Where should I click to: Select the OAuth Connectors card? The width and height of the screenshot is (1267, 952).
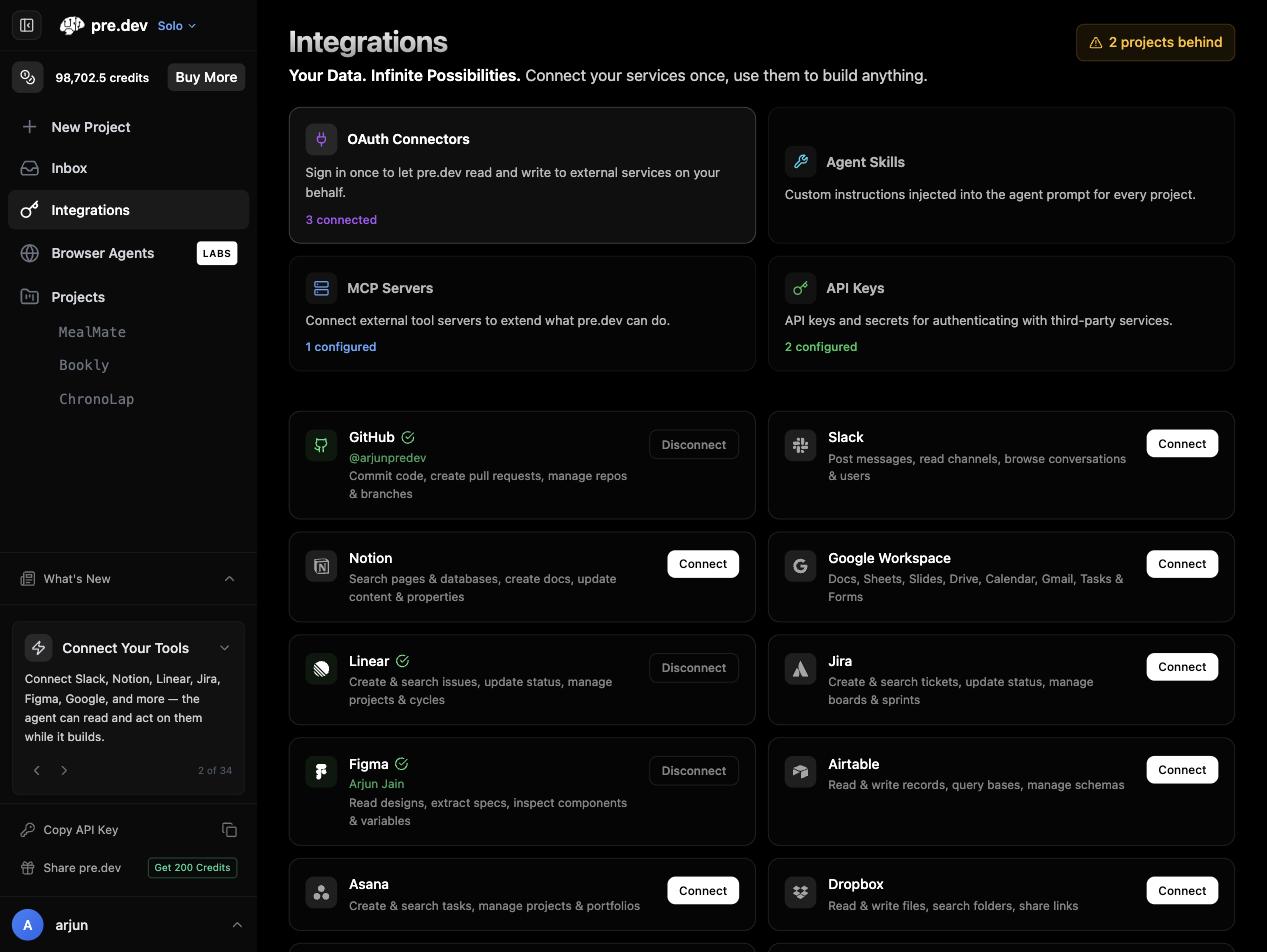click(522, 175)
